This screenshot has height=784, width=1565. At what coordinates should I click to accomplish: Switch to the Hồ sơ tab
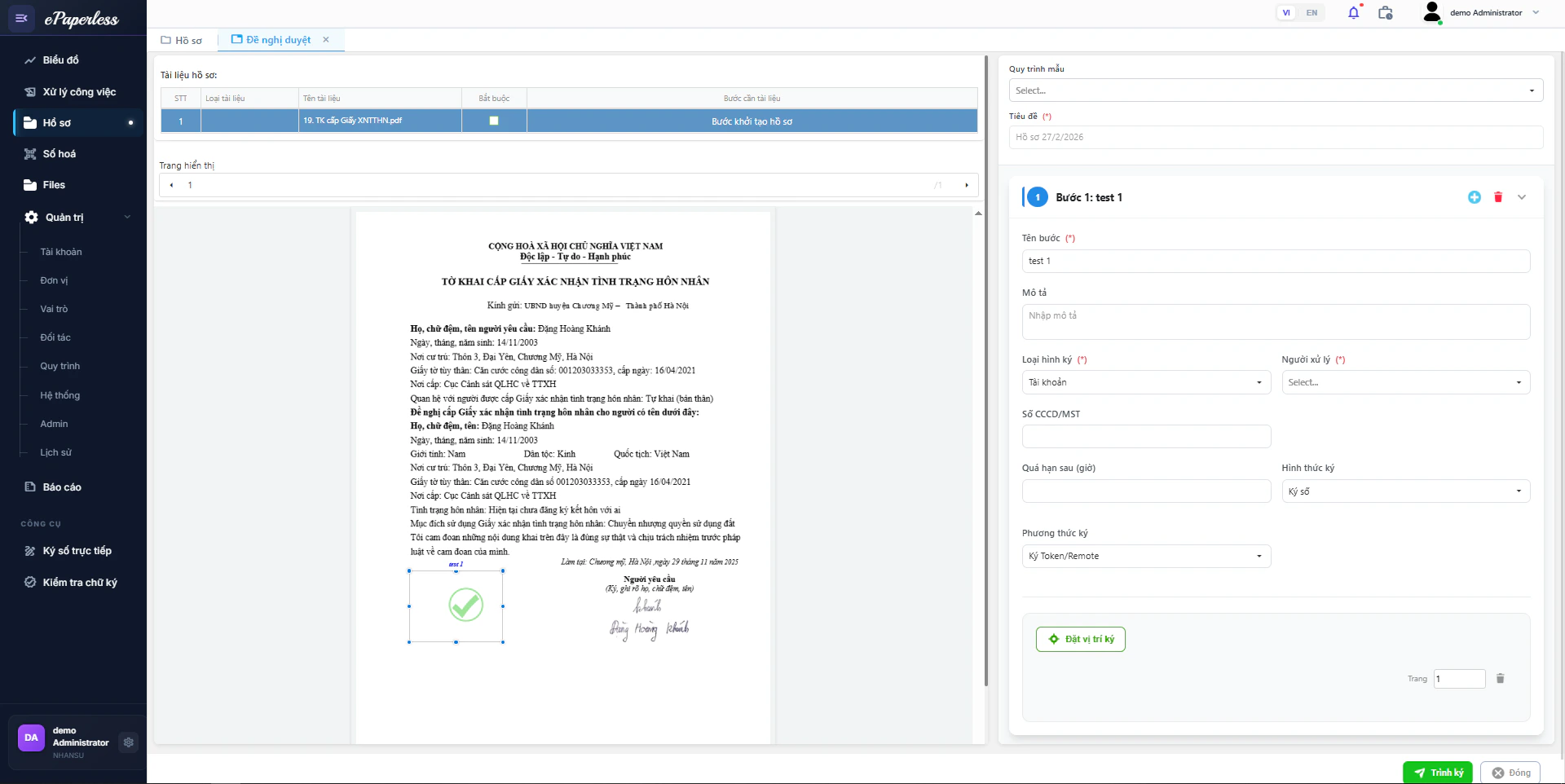point(182,40)
